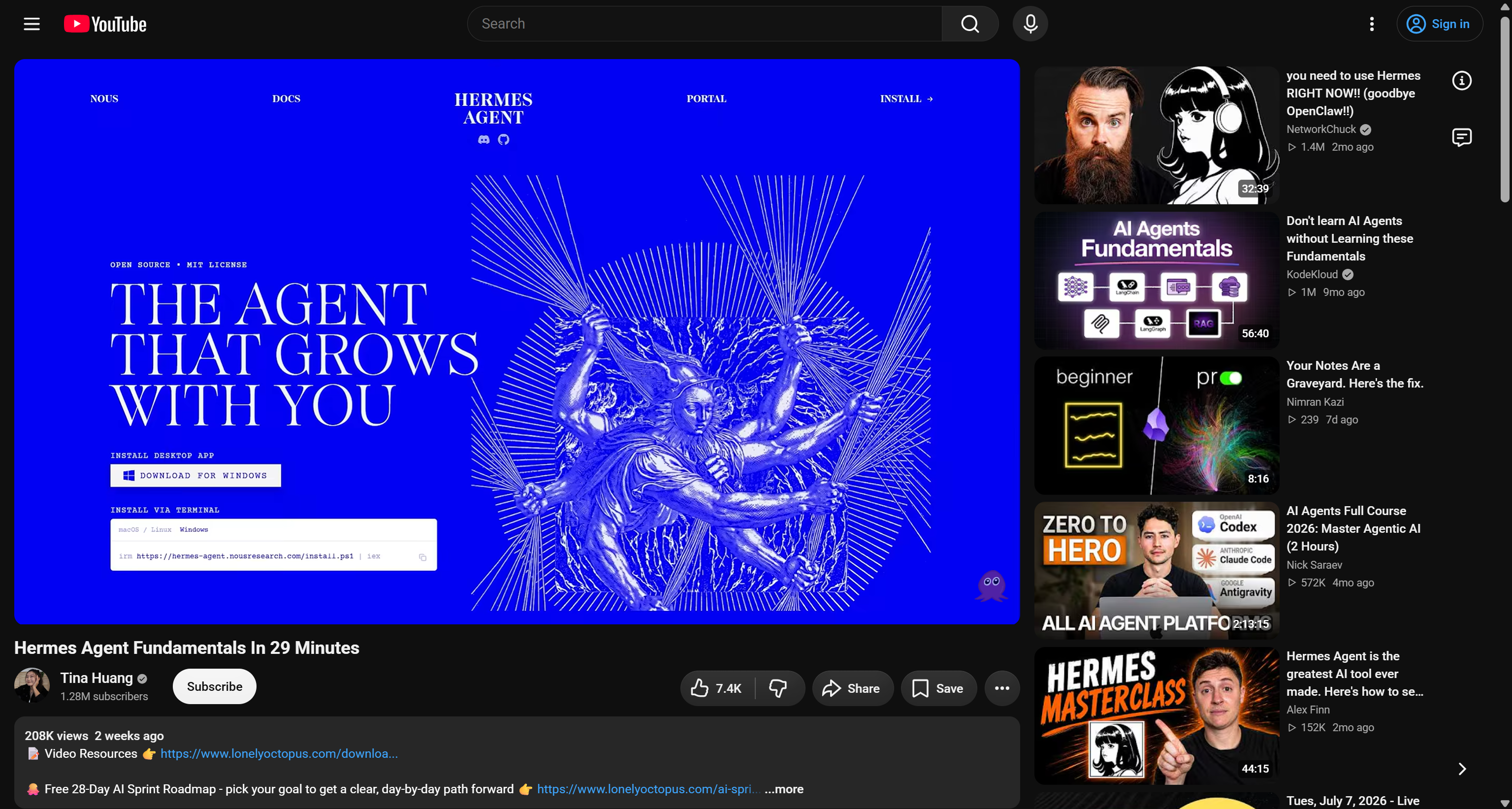Open the comments panel icon
The image size is (1512, 809).
pyautogui.click(x=1461, y=137)
